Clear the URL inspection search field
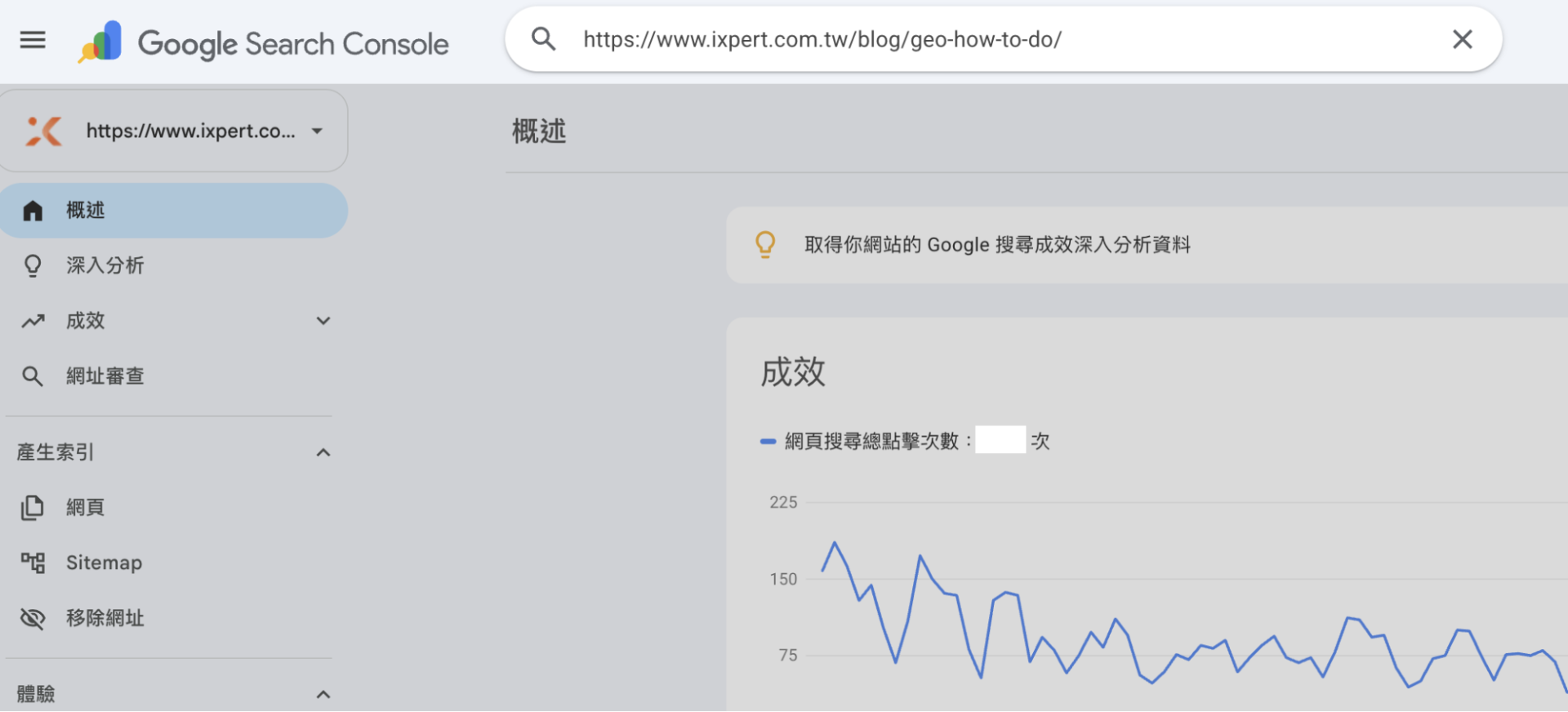Viewport: 1568px width, 712px height. [1462, 39]
